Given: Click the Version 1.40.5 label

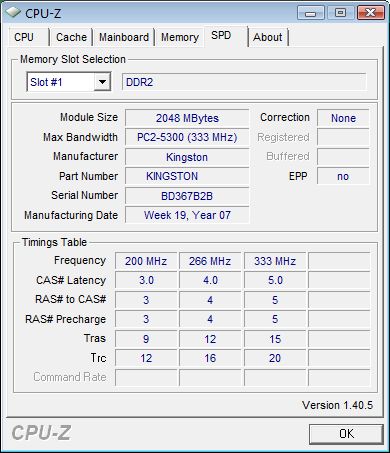Looking at the screenshot, I should coord(337,405).
